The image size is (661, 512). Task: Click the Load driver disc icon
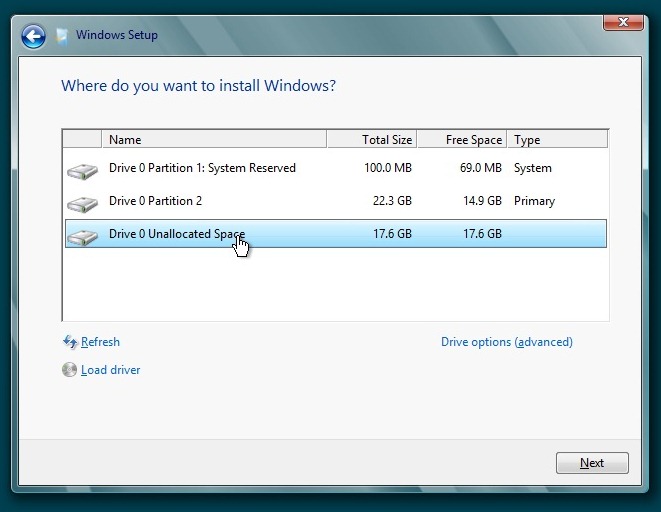70,370
